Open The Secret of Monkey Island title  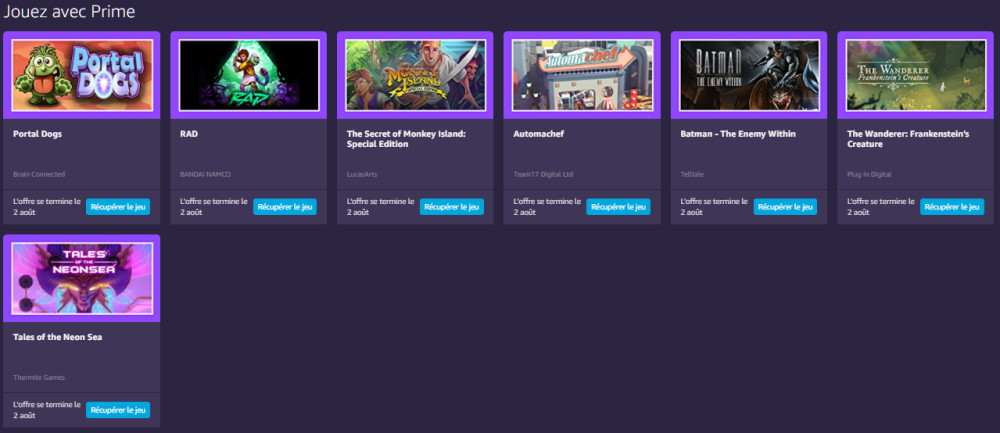click(x=406, y=139)
